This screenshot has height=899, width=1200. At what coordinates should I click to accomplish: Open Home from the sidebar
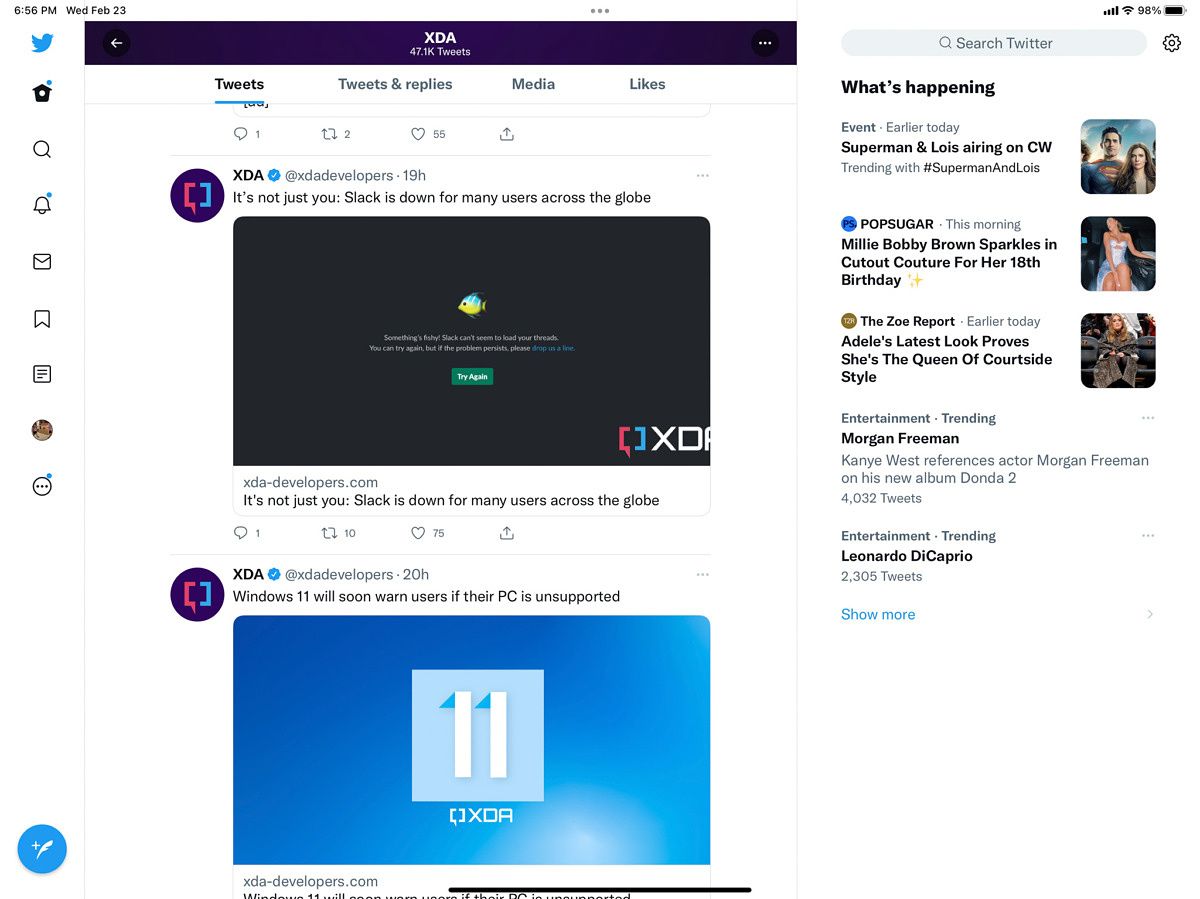pos(42,92)
